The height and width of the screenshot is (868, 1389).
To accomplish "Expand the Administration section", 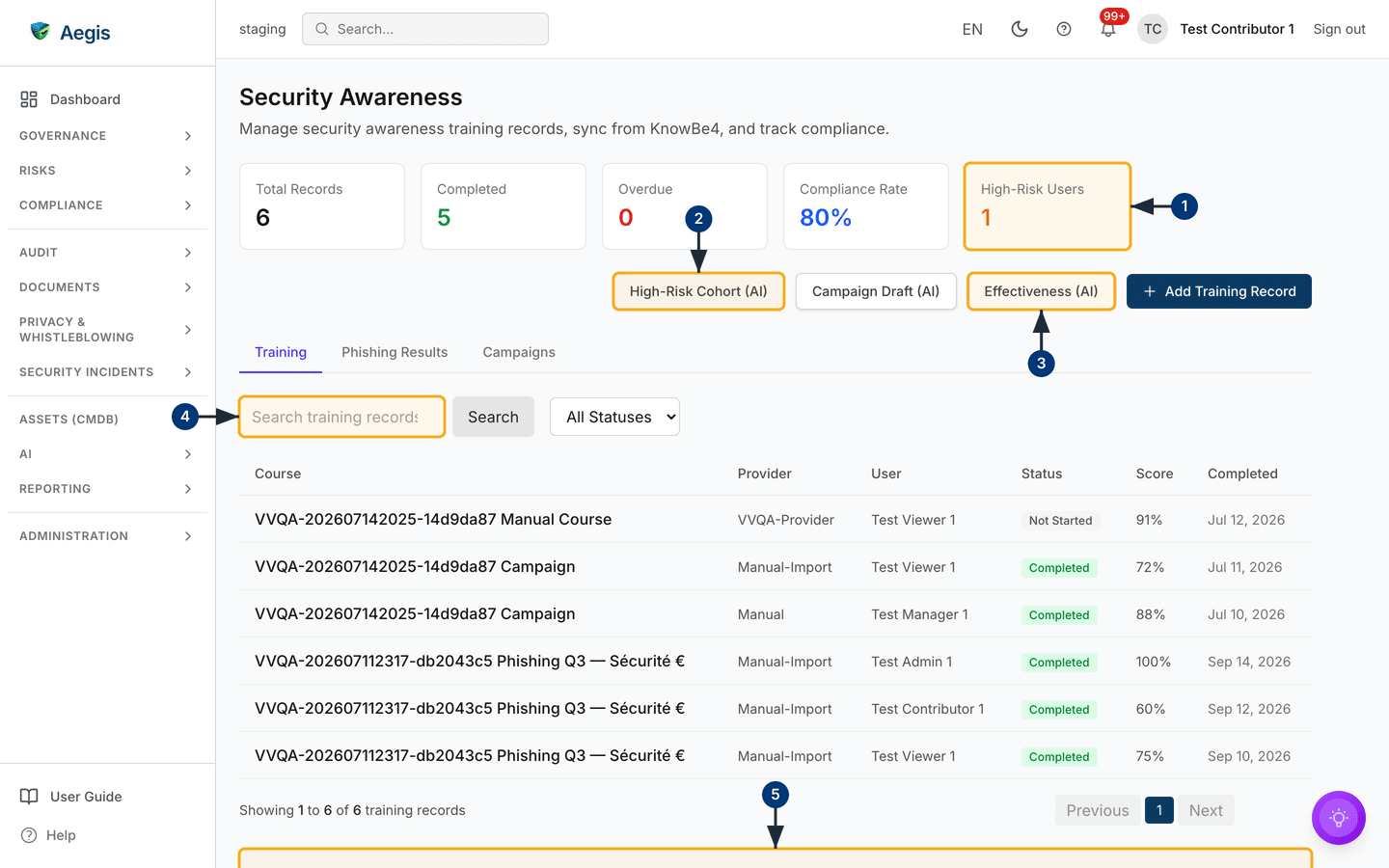I will pos(107,536).
